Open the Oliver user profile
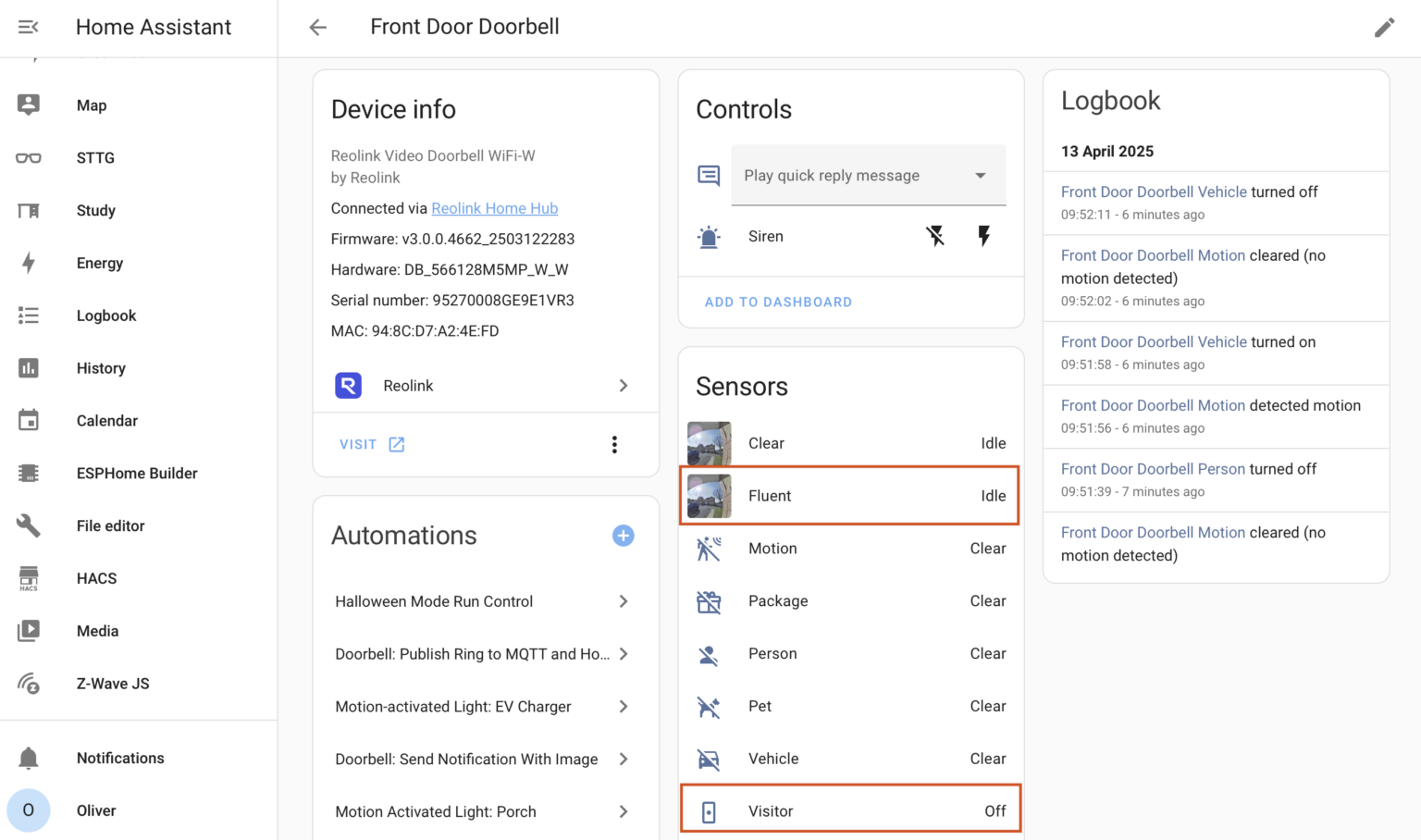The width and height of the screenshot is (1421, 840). (x=95, y=810)
